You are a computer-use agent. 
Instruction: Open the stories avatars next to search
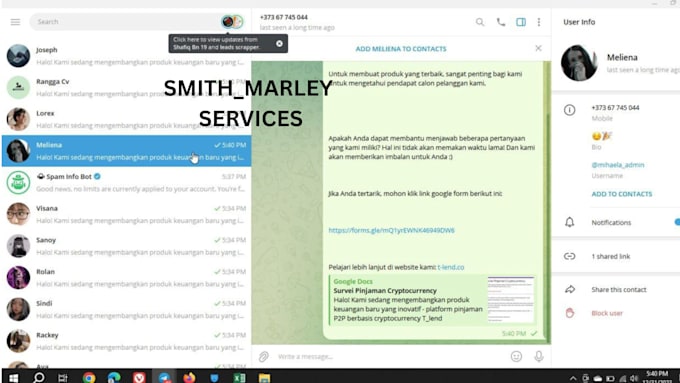pos(232,22)
